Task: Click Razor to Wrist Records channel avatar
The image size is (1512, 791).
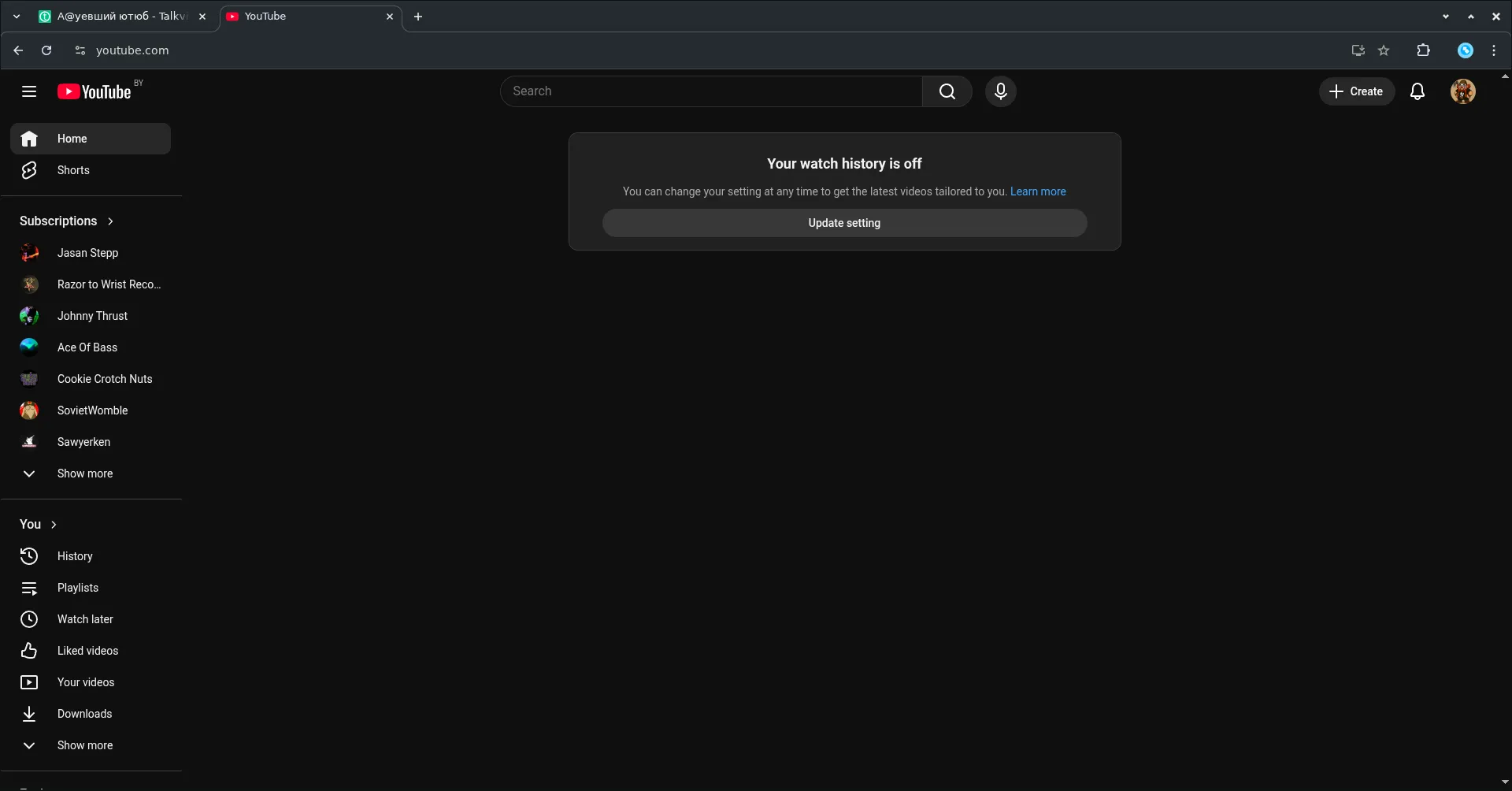Action: [29, 284]
